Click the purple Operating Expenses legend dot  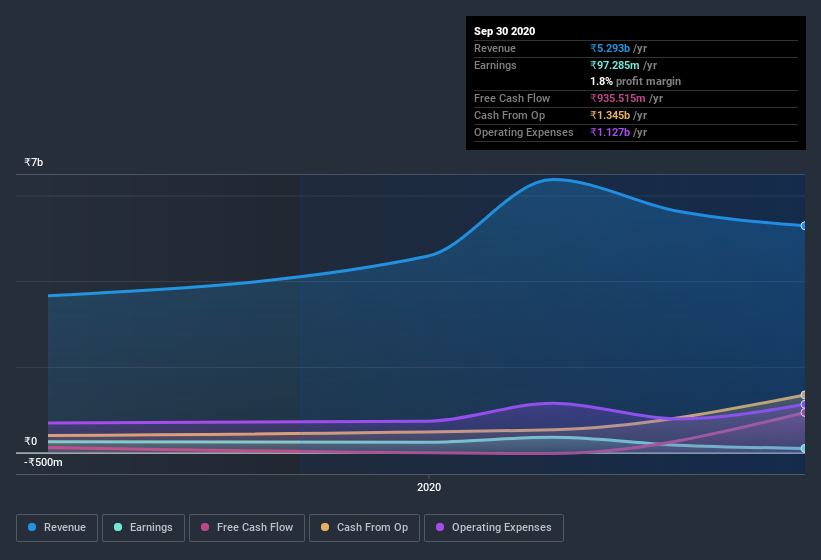pyautogui.click(x=440, y=527)
